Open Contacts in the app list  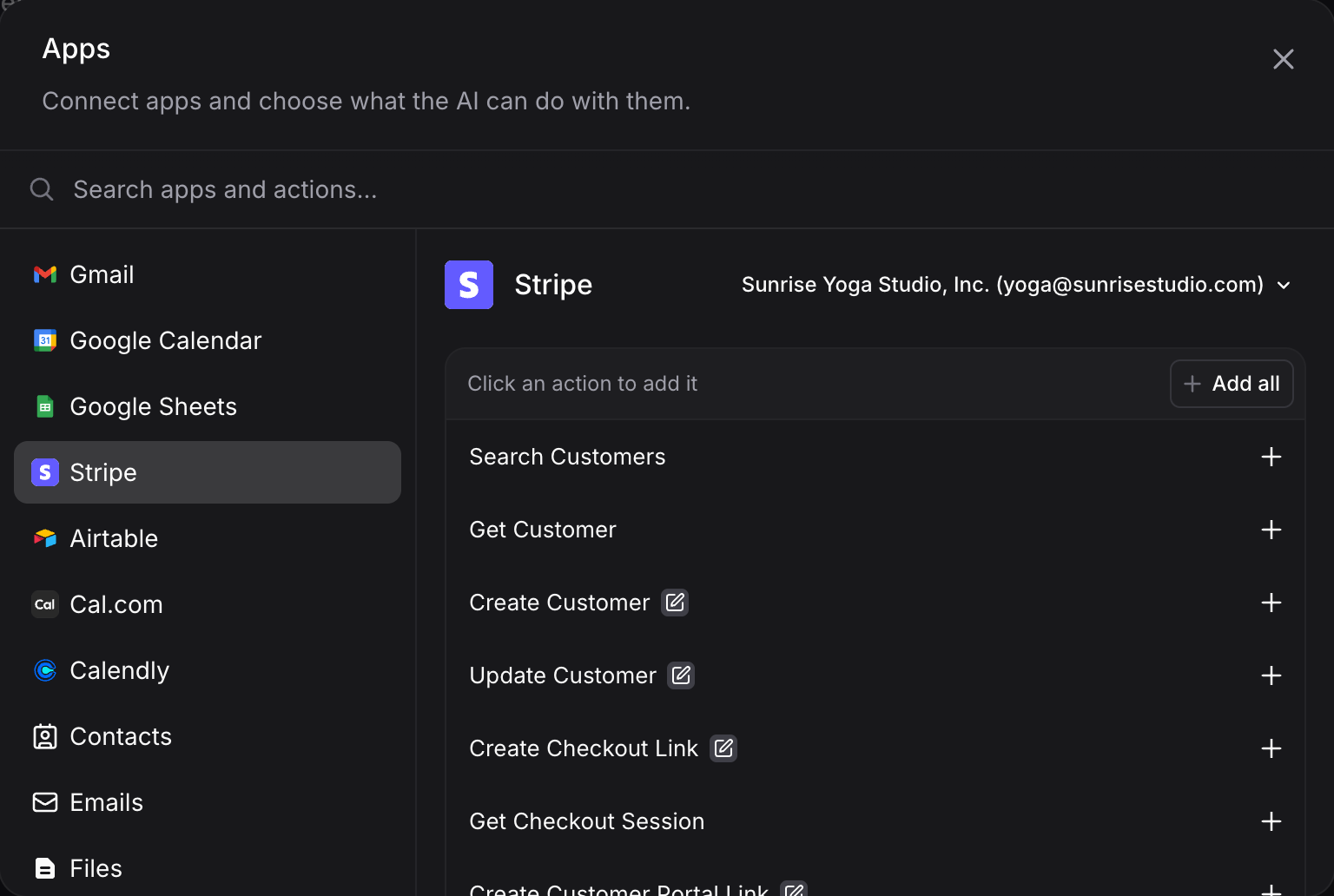point(208,736)
